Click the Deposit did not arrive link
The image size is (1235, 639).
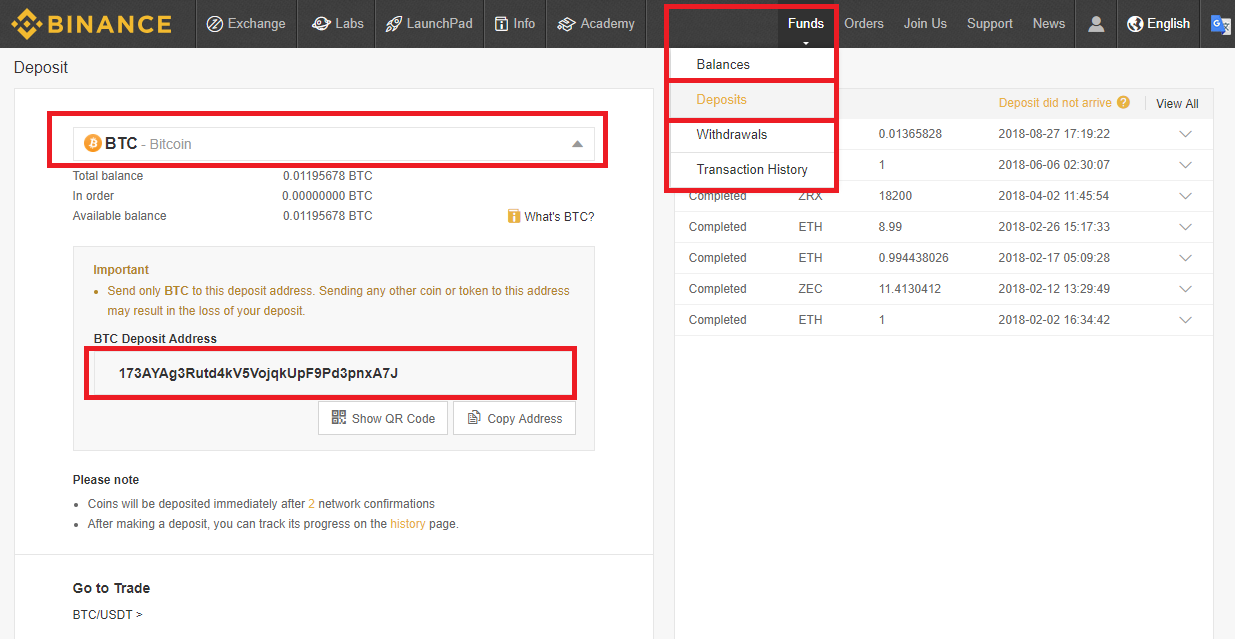click(1055, 103)
